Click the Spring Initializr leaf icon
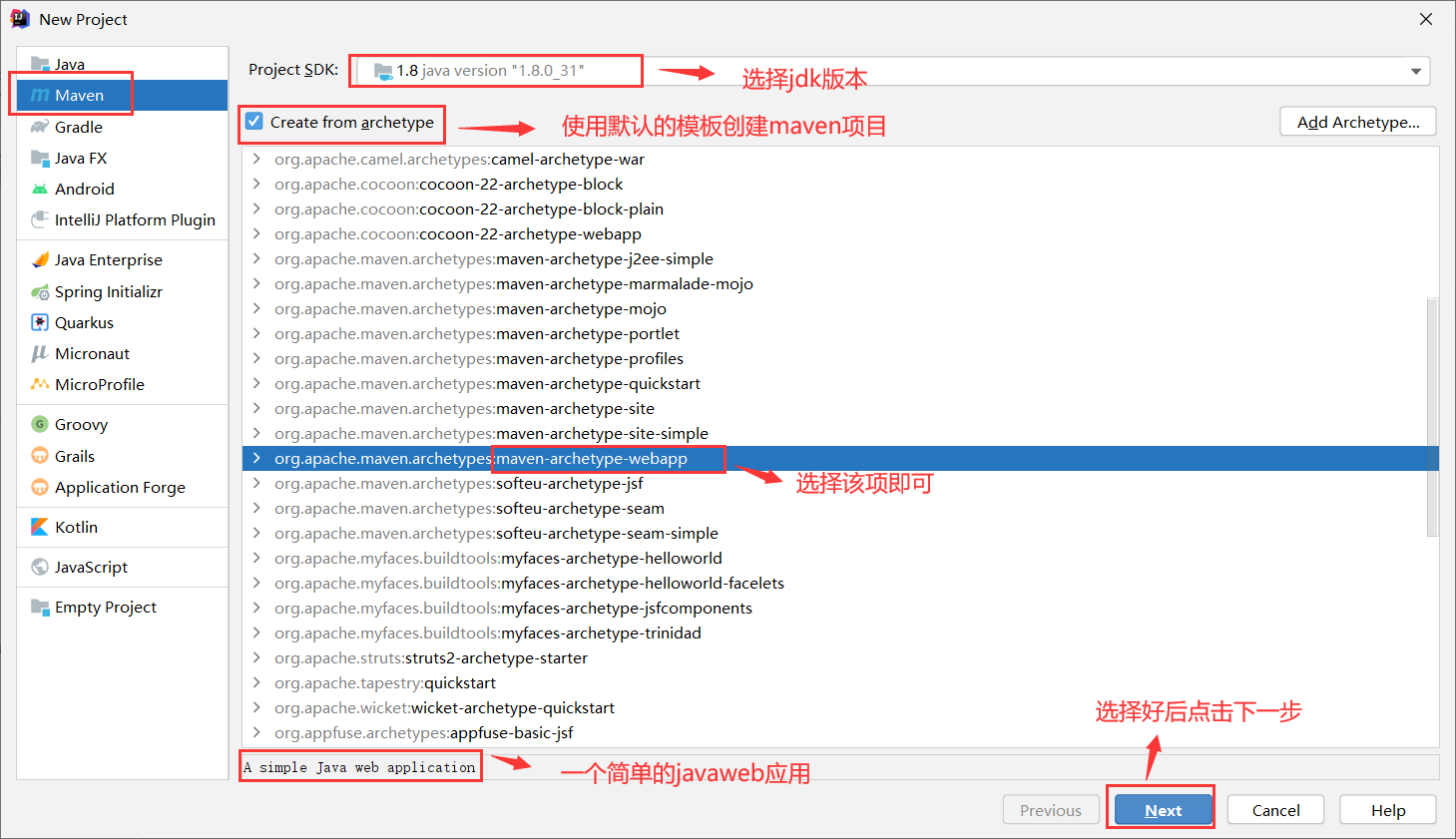The width and height of the screenshot is (1456, 839). tap(40, 291)
